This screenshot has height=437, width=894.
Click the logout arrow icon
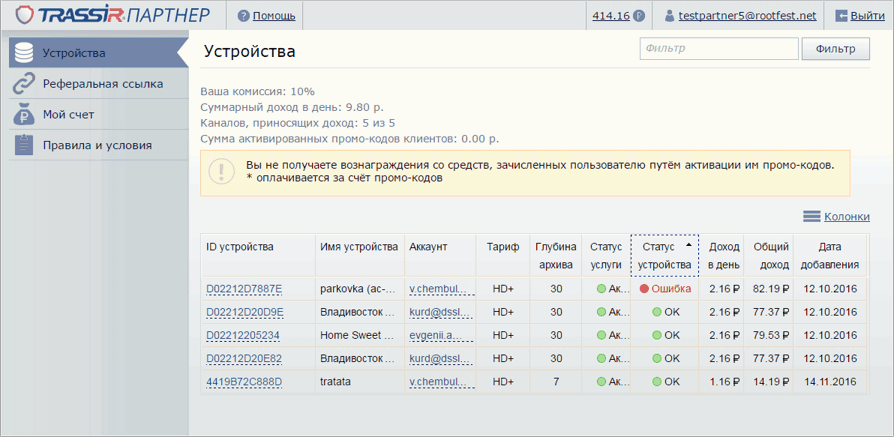[x=841, y=16]
